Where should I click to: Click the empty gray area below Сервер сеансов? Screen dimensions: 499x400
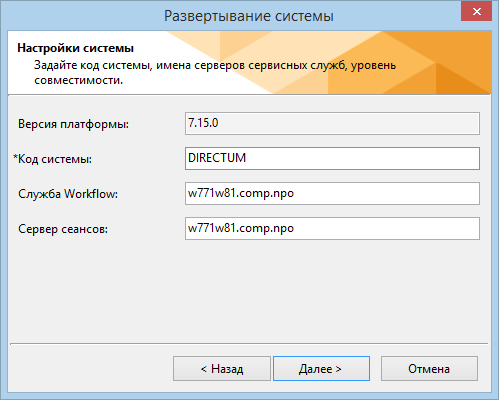[249, 290]
